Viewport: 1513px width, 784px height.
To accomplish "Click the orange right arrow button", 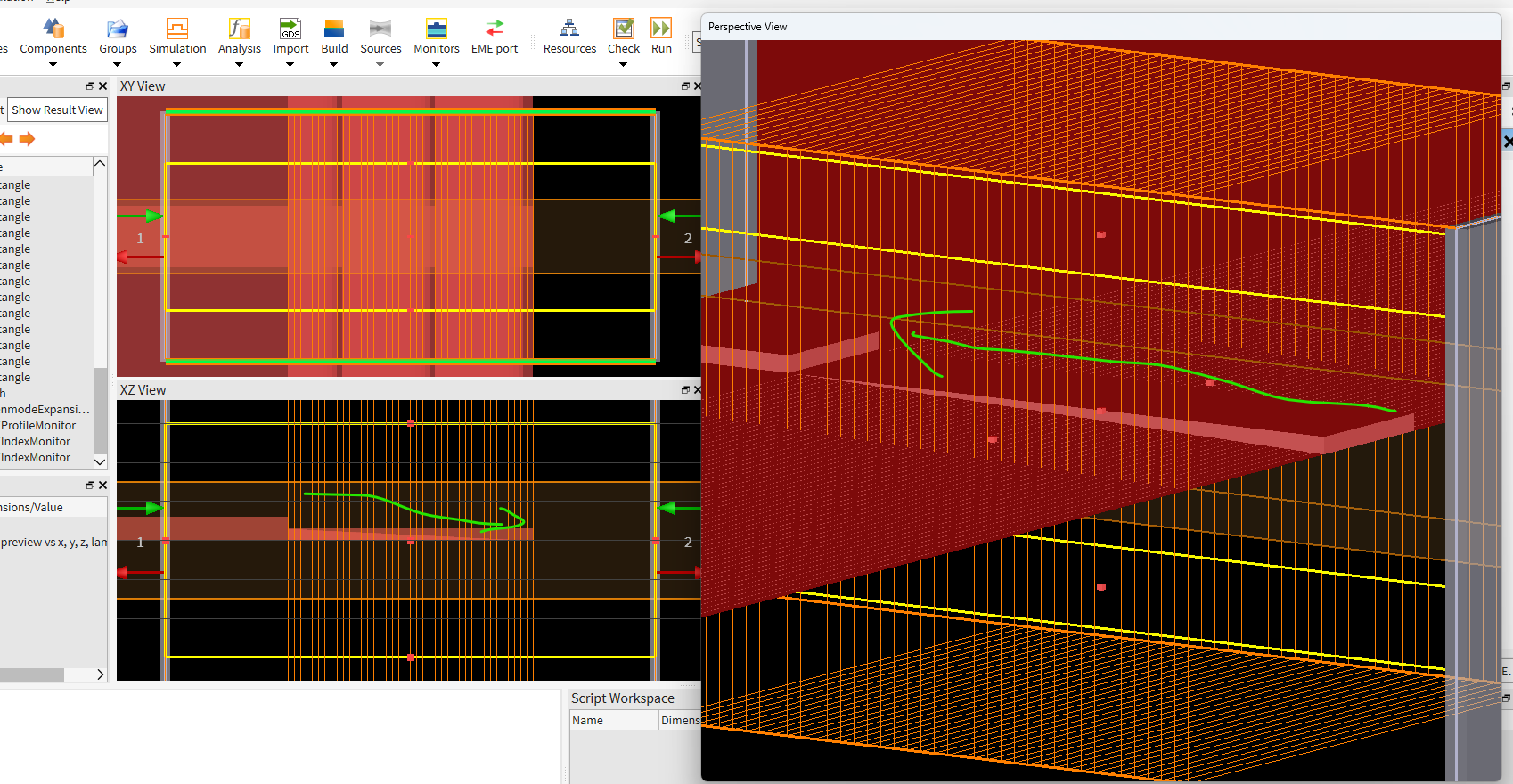I will (28, 139).
